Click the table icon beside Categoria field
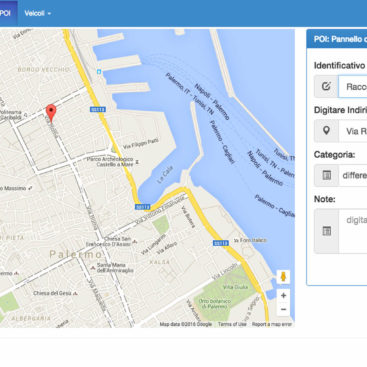The width and height of the screenshot is (367, 367). pos(326,175)
